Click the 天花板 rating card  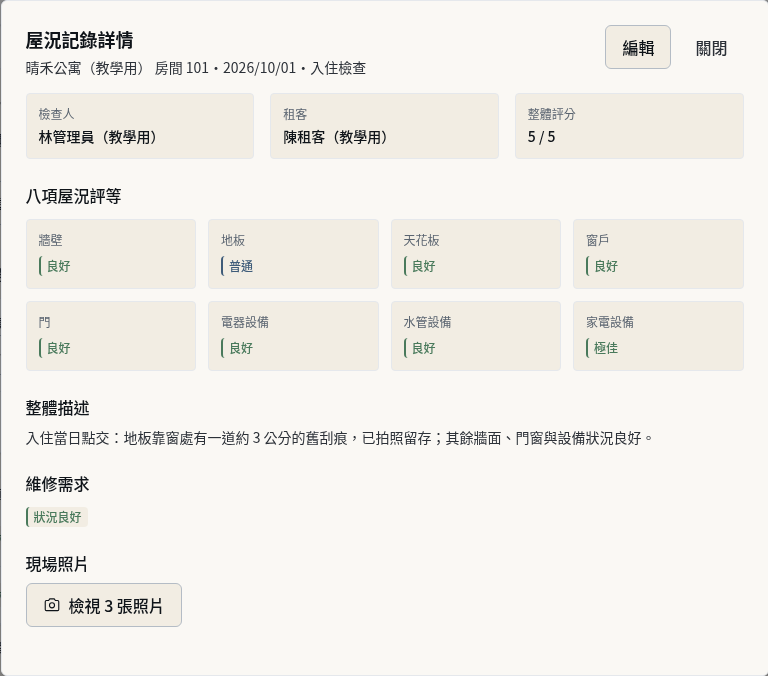tap(476, 254)
